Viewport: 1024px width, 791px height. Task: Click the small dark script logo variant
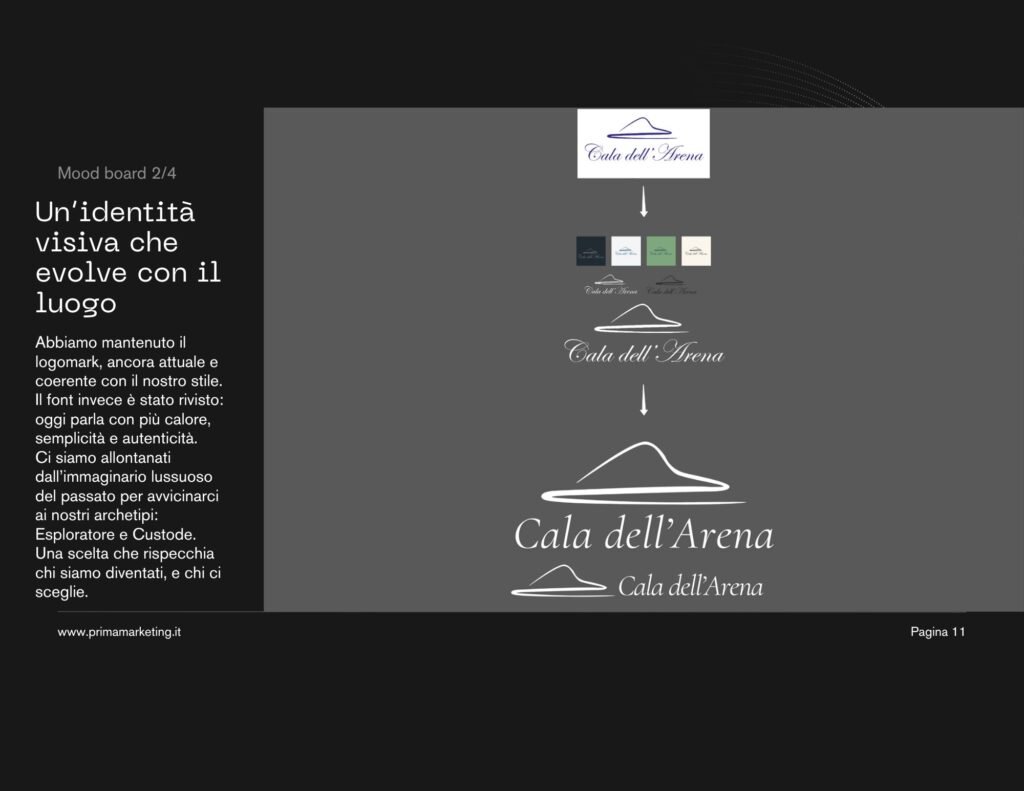pos(672,285)
